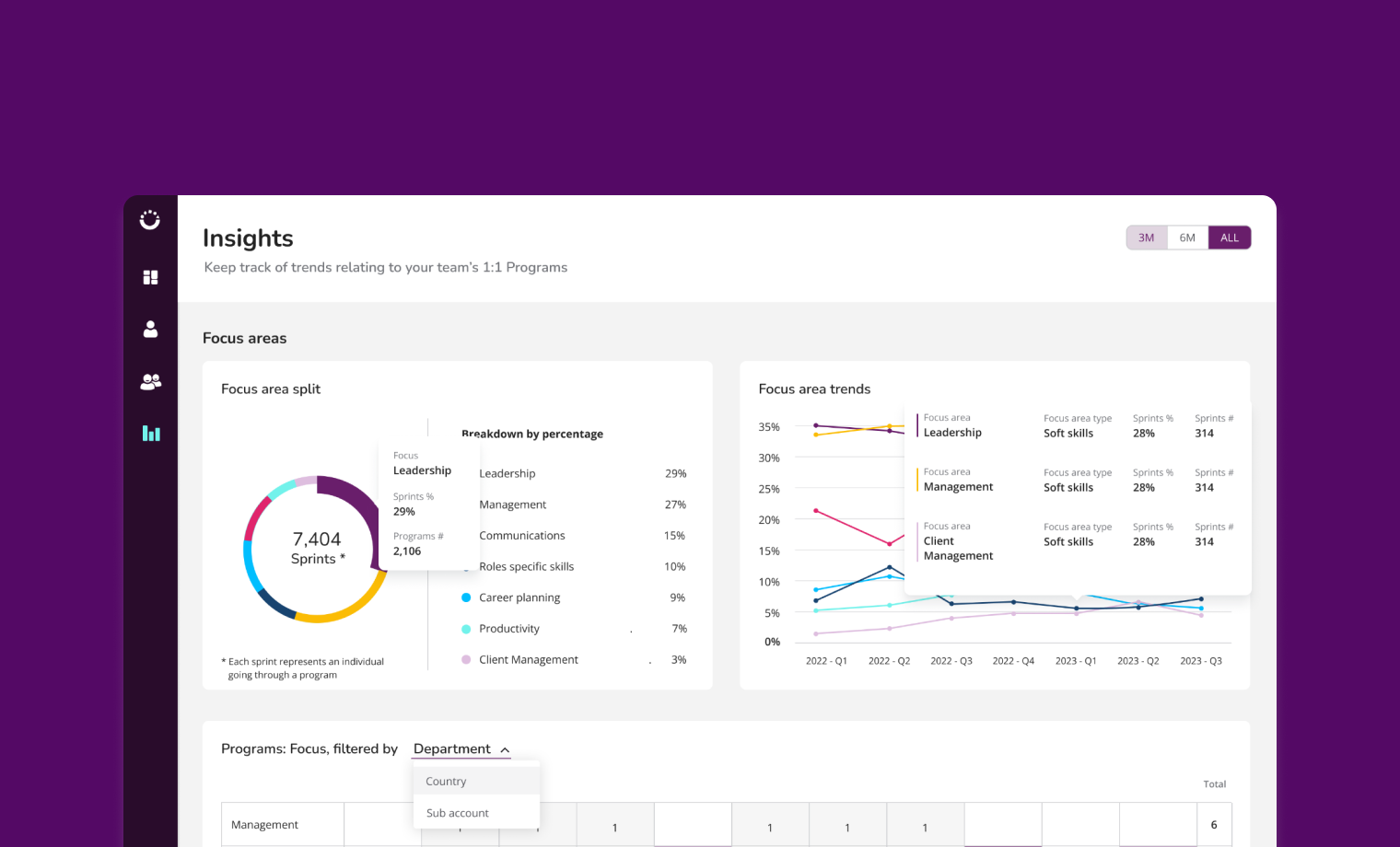Image resolution: width=1400 pixels, height=847 pixels.
Task: Click the Breakdown by percentage heading
Action: click(532, 434)
